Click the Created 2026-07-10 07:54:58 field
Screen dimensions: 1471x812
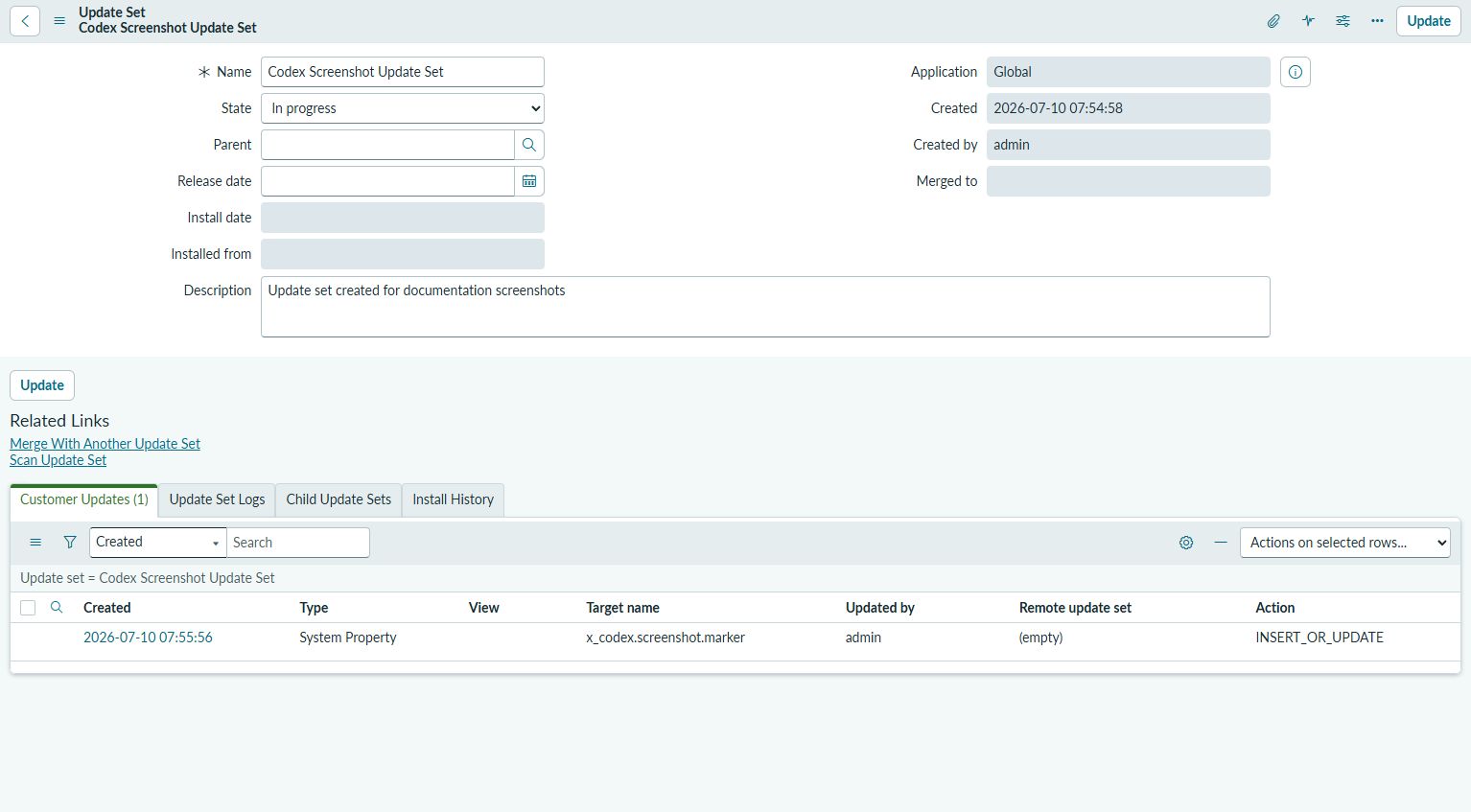[x=1129, y=108]
